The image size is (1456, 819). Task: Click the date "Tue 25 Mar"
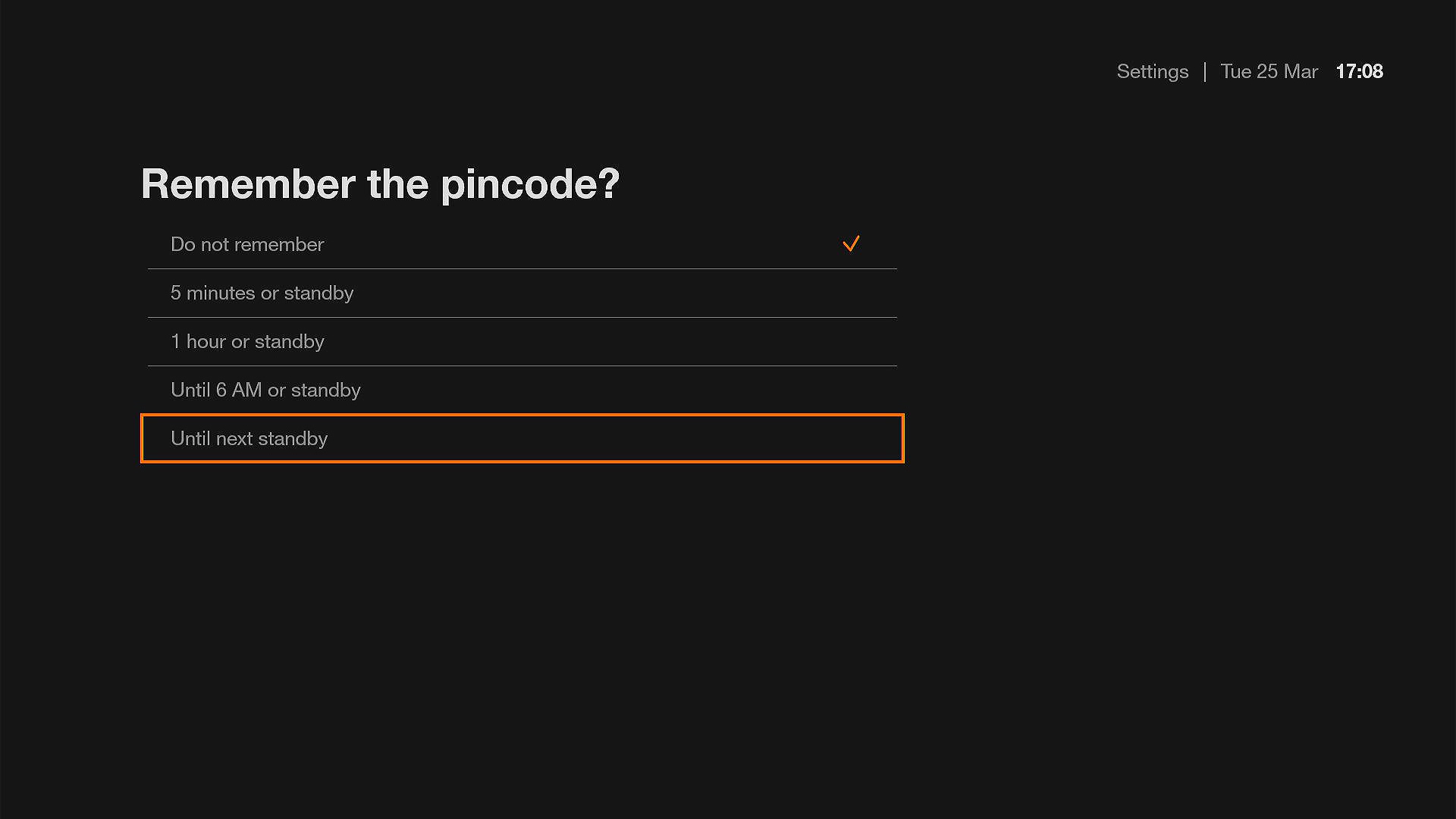click(1269, 71)
